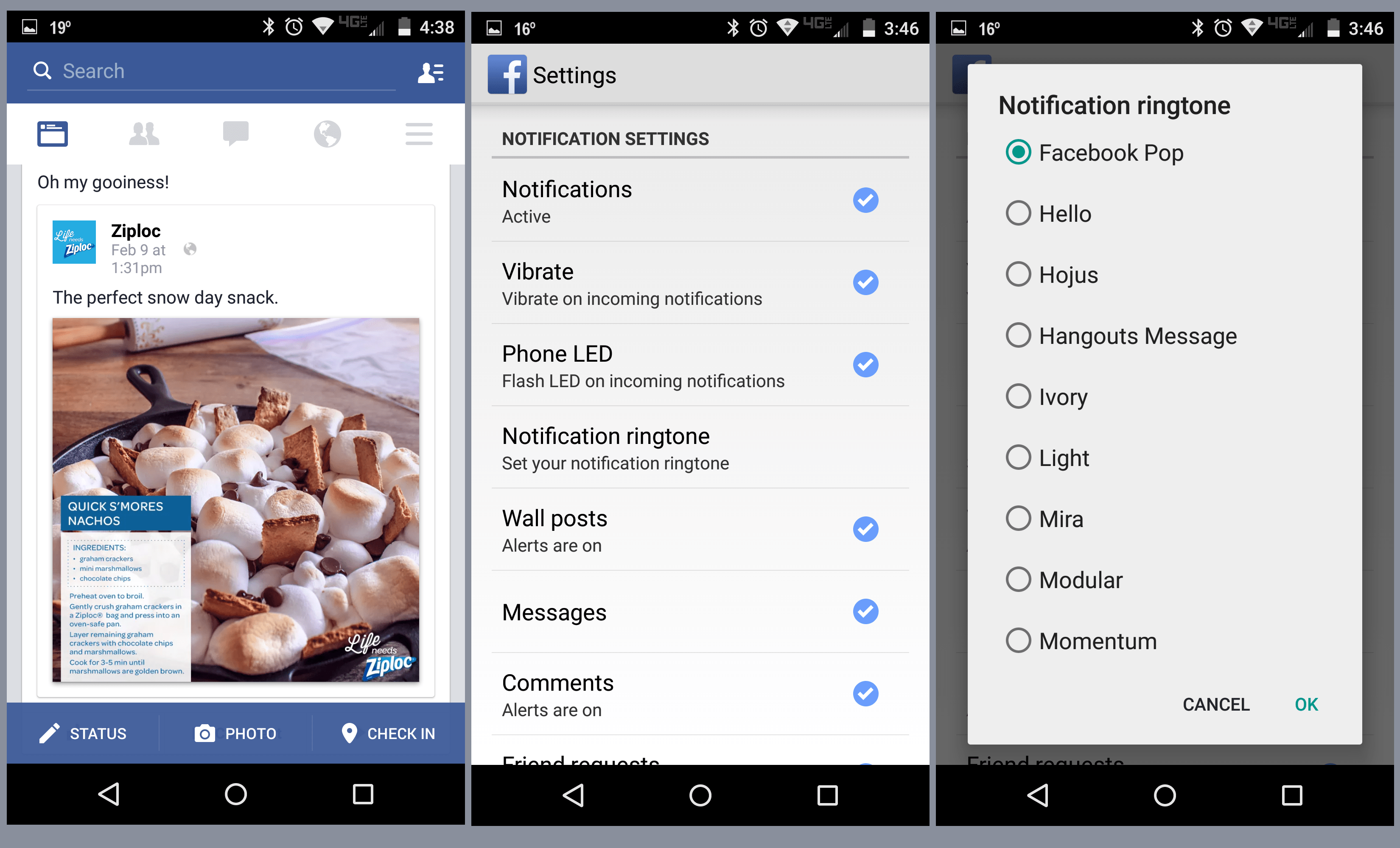This screenshot has height=848, width=1400.
Task: Open the Messages chat bubble icon
Action: point(236,134)
